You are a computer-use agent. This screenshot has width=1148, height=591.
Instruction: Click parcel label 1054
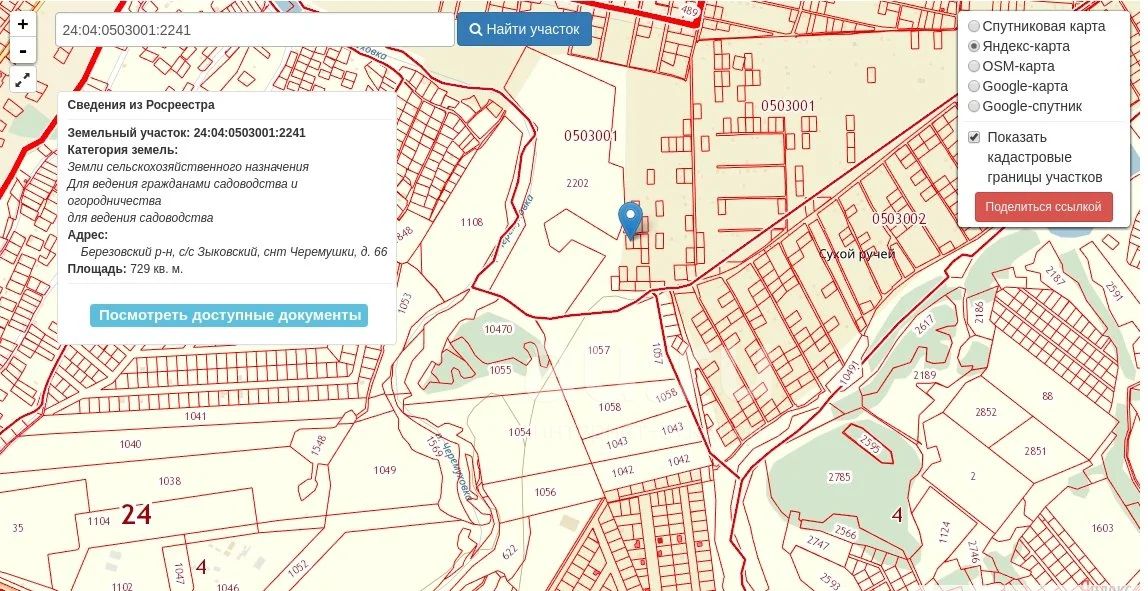tap(519, 432)
